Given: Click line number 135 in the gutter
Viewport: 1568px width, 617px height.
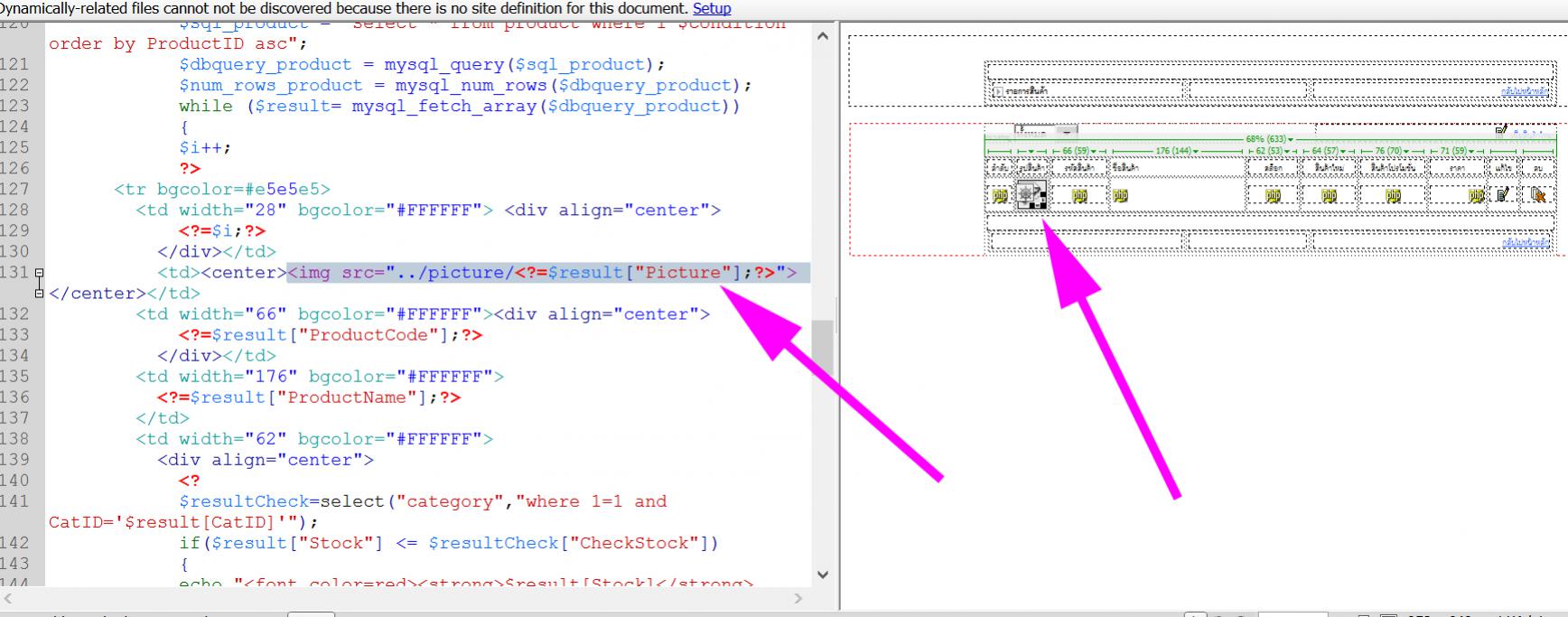Looking at the screenshot, I should (x=14, y=376).
